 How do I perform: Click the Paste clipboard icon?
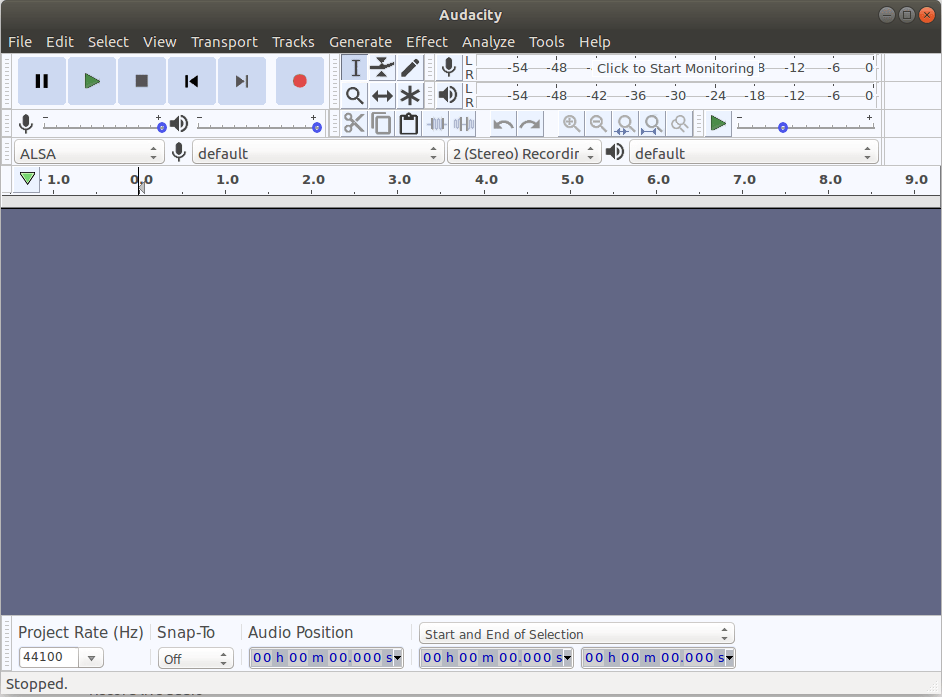[408, 124]
